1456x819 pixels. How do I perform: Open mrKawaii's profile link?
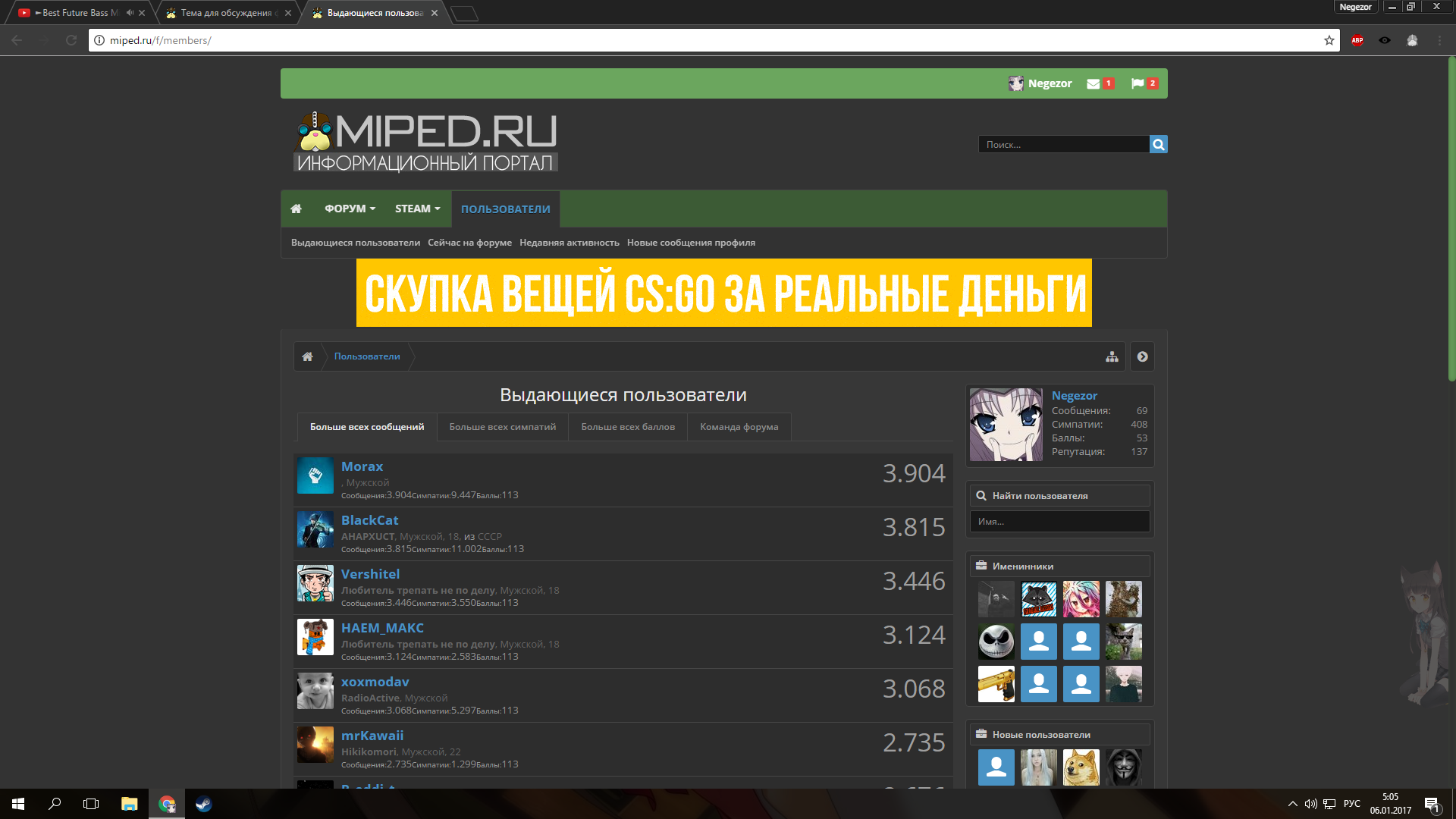point(372,736)
